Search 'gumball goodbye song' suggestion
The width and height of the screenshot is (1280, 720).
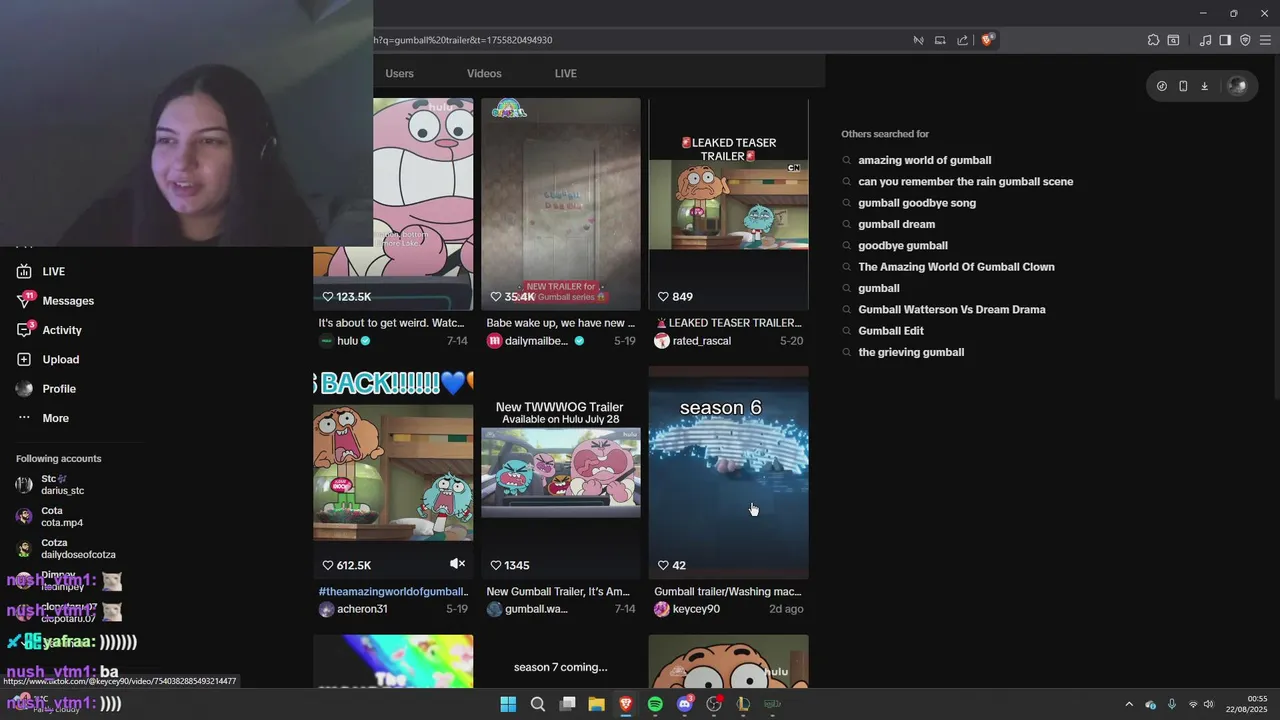point(916,203)
